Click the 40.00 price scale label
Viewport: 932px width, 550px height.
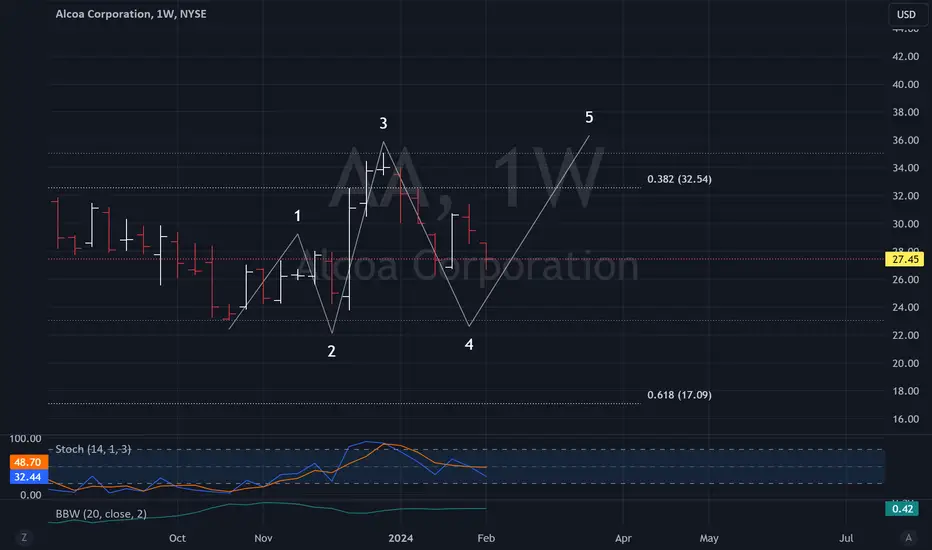pos(905,84)
